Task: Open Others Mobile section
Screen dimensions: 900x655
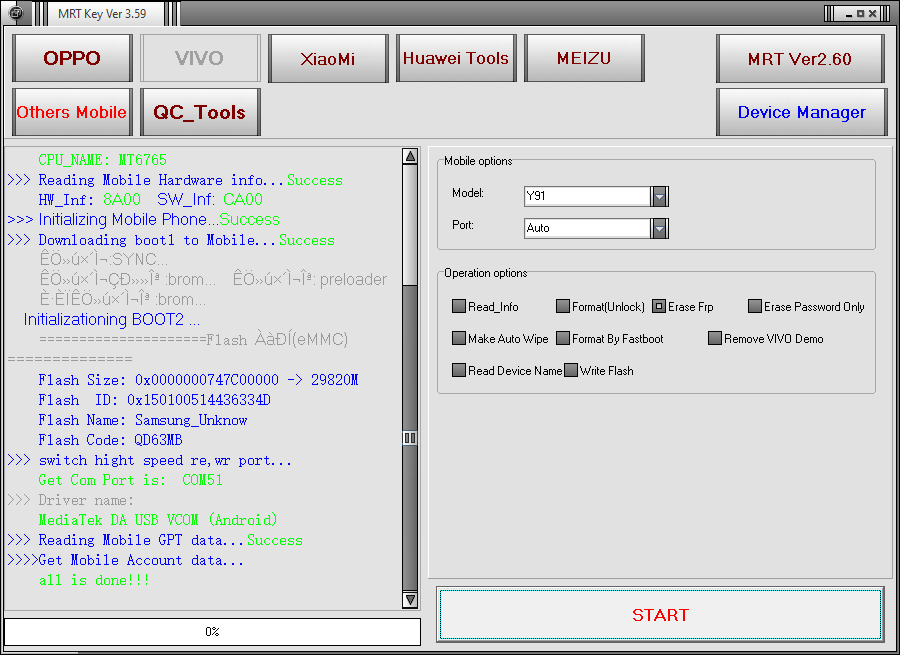Action: [72, 112]
